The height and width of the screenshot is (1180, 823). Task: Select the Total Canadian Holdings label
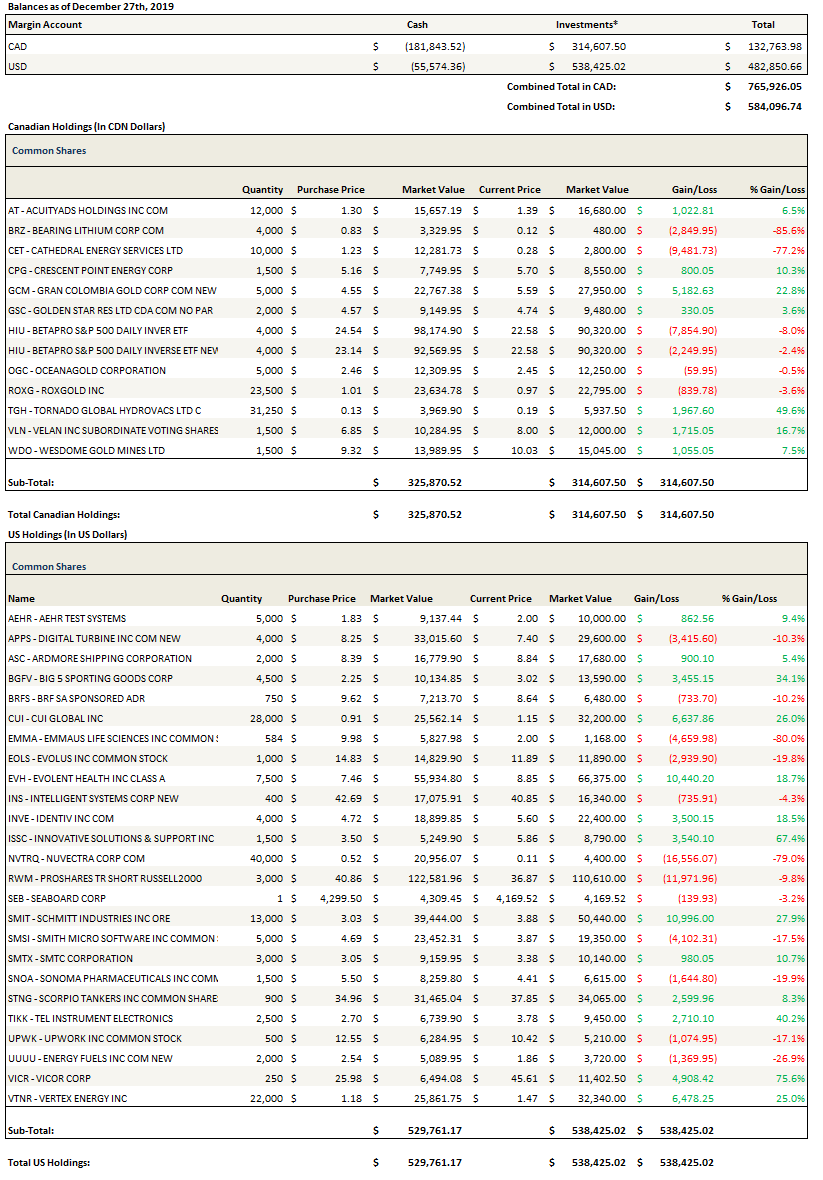click(70, 514)
